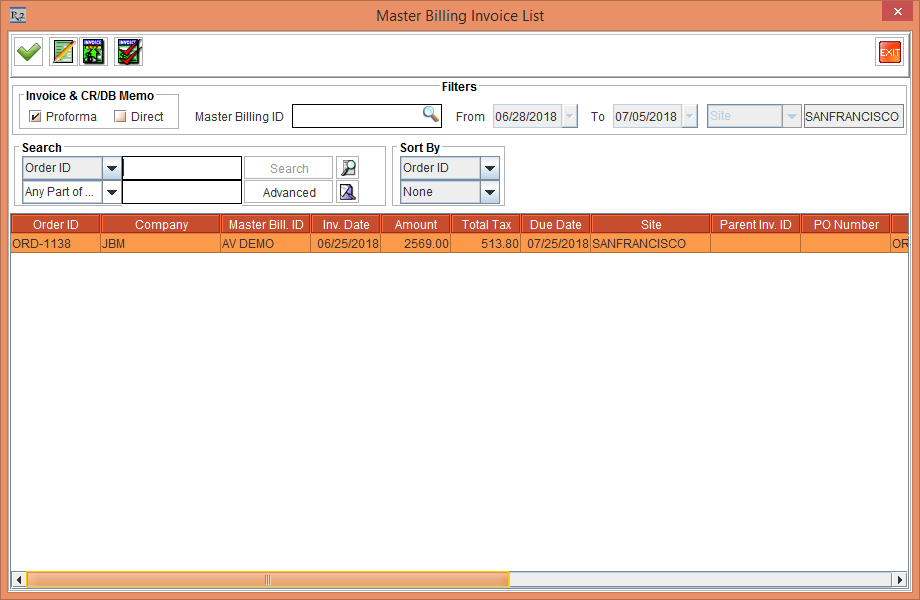Open the Search field Order ID dropdown
The image size is (920, 600).
pos(111,168)
